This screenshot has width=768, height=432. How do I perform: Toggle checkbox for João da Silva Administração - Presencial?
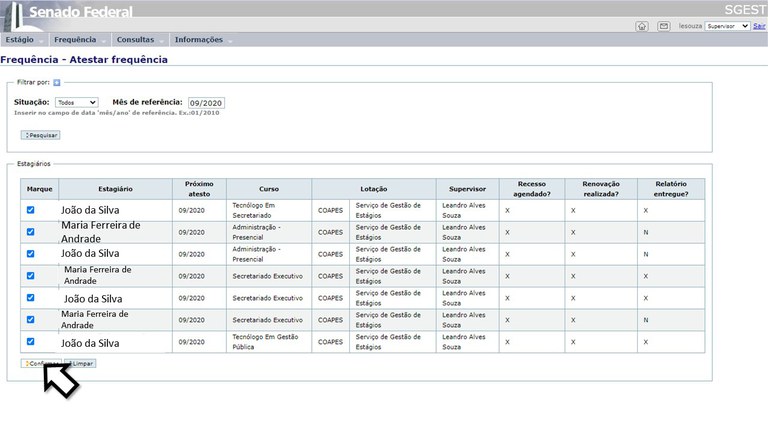pyautogui.click(x=31, y=254)
